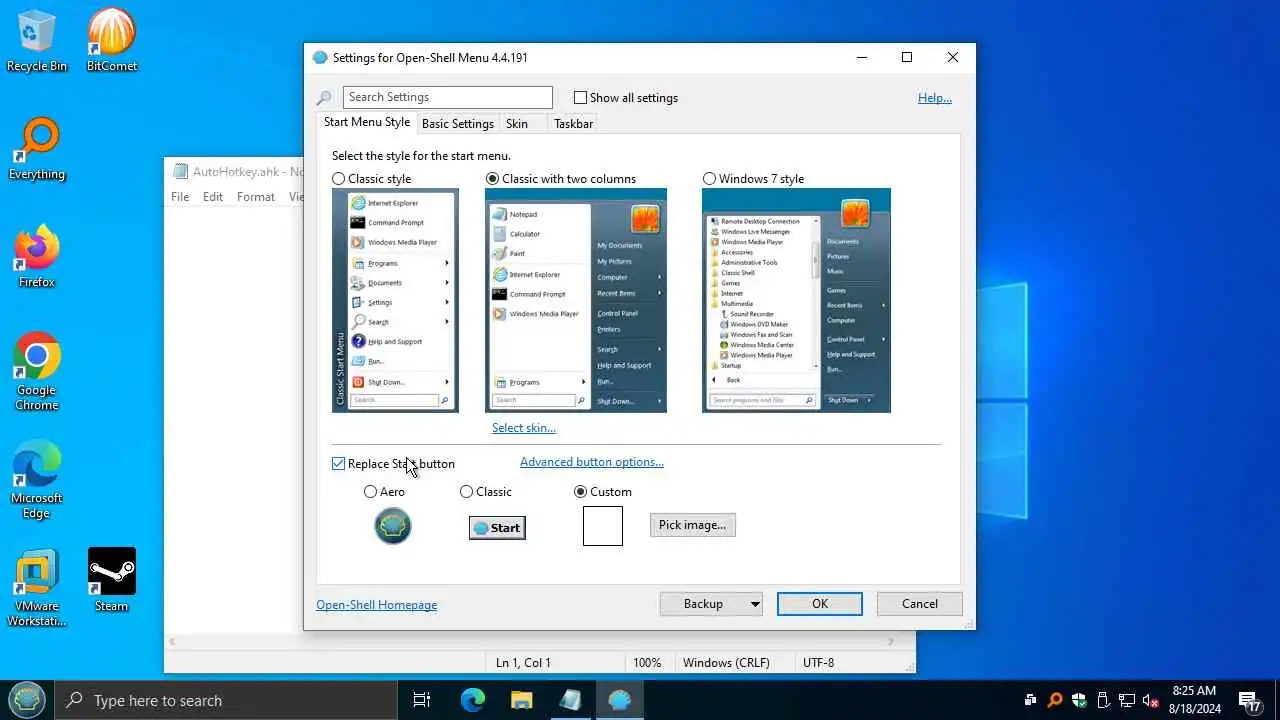Uncheck Replace Start button checkbox
The height and width of the screenshot is (720, 1280).
pyautogui.click(x=338, y=464)
